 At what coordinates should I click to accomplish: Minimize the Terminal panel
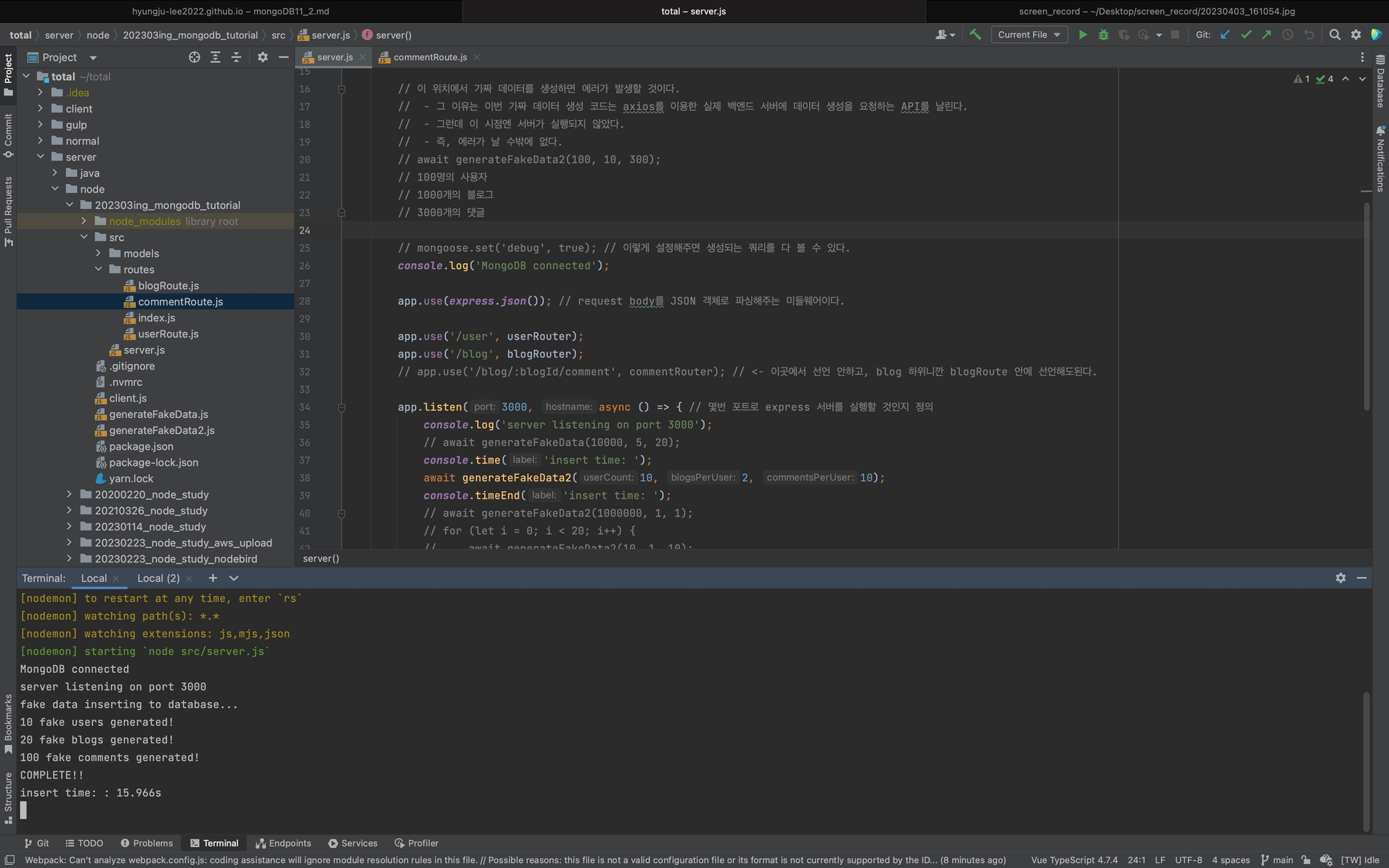click(x=1361, y=578)
